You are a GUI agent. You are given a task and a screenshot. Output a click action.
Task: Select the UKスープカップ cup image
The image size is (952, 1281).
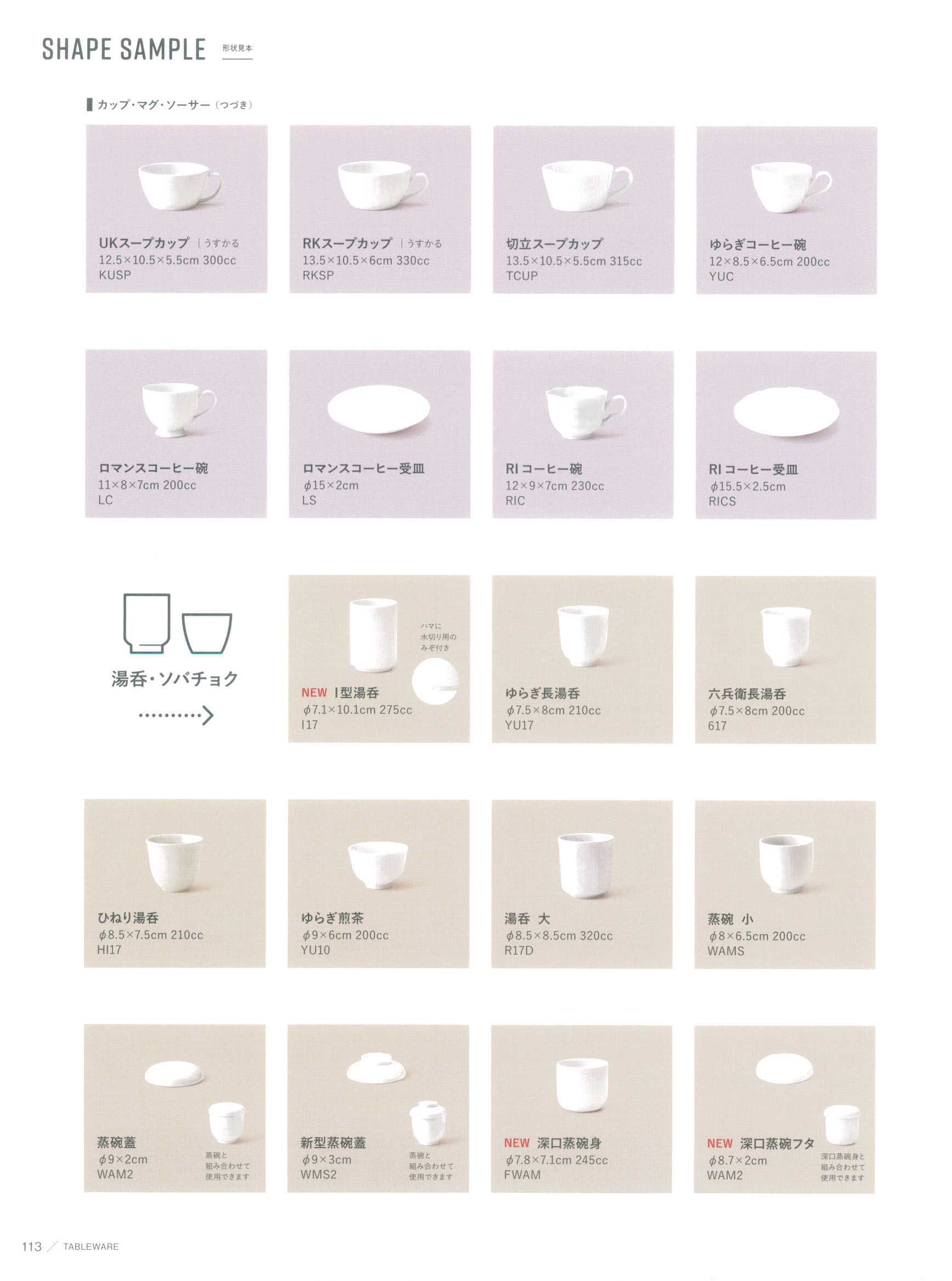[x=180, y=186]
